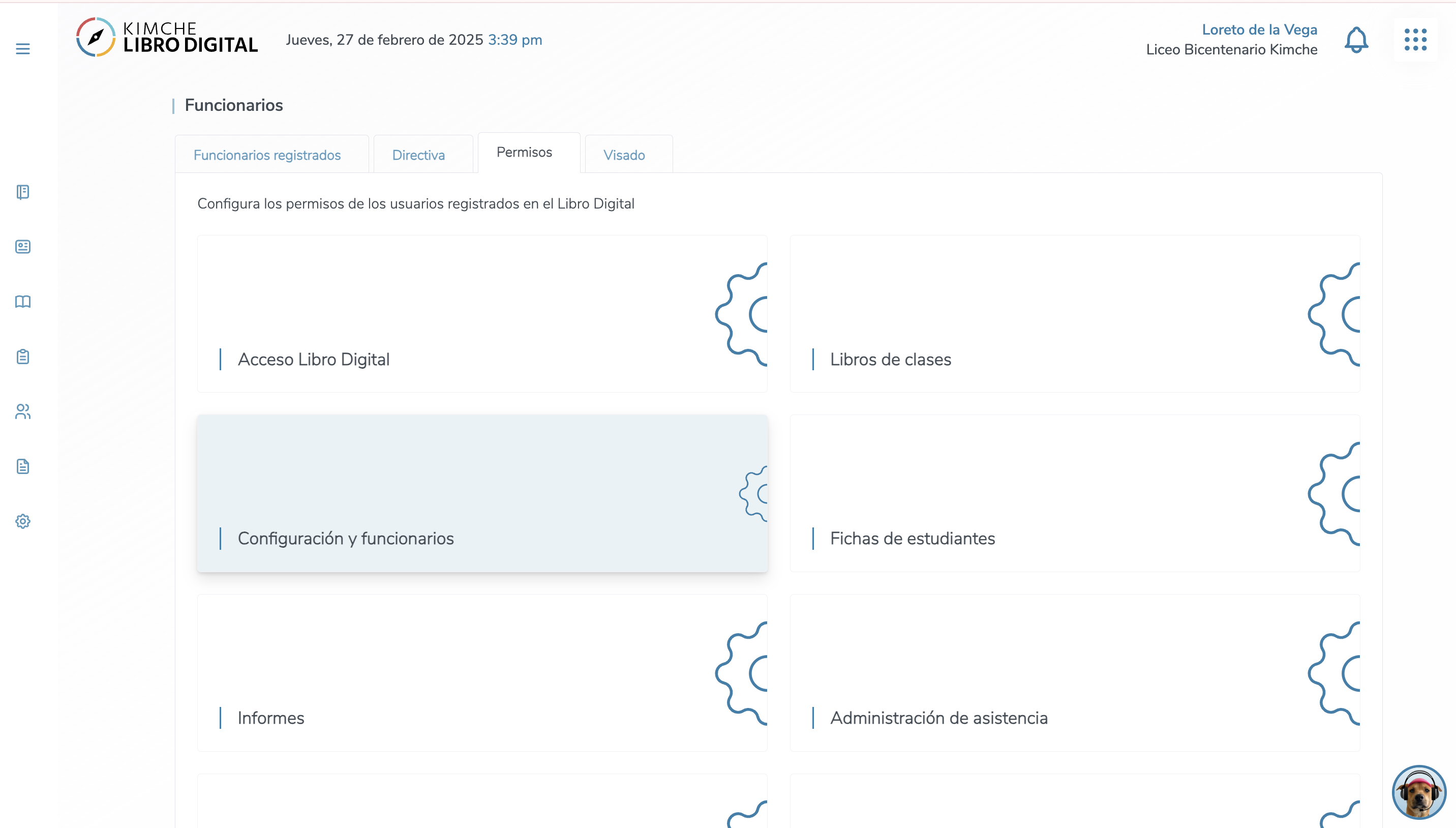This screenshot has width=1456, height=828.
Task: Click the document sidebar icon
Action: coord(23,466)
